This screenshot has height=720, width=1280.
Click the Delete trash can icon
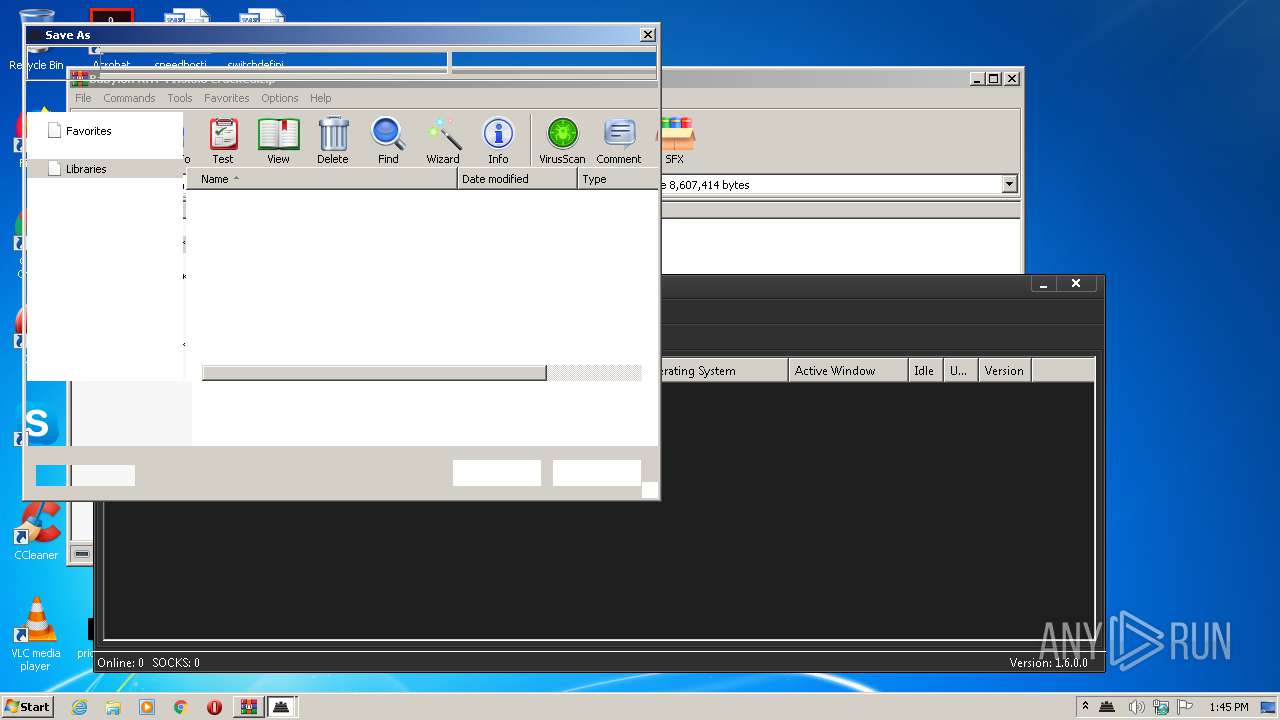tap(333, 141)
